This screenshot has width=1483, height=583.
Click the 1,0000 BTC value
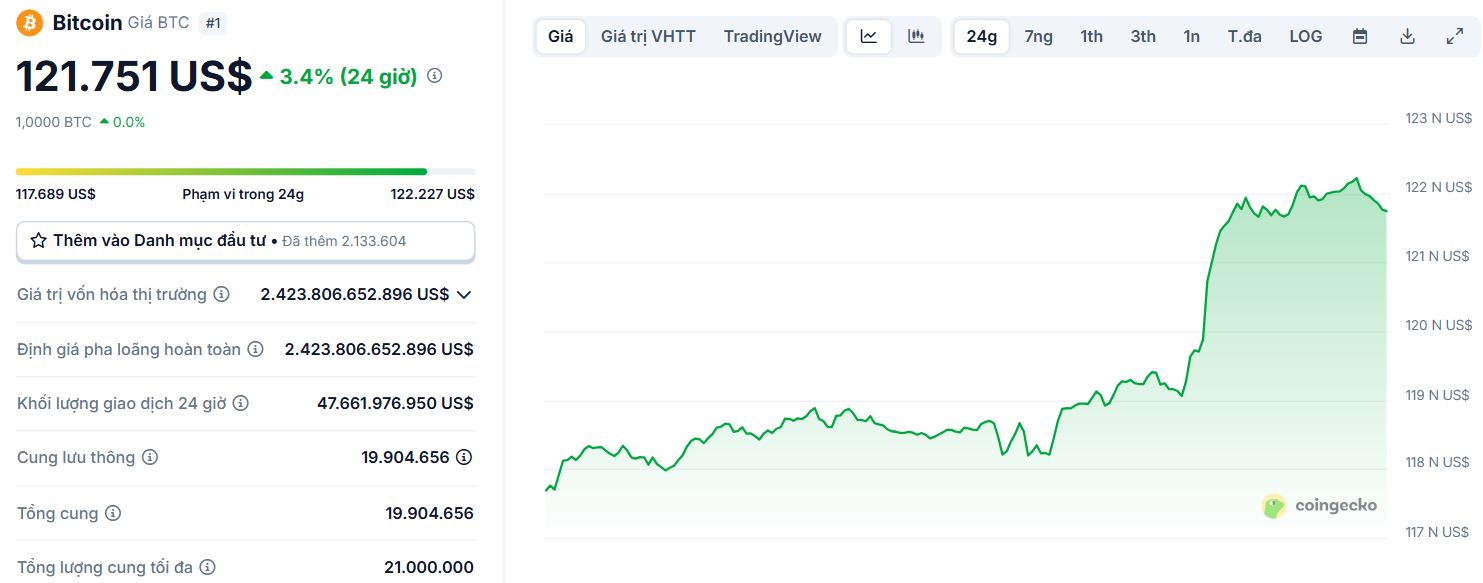coord(53,122)
